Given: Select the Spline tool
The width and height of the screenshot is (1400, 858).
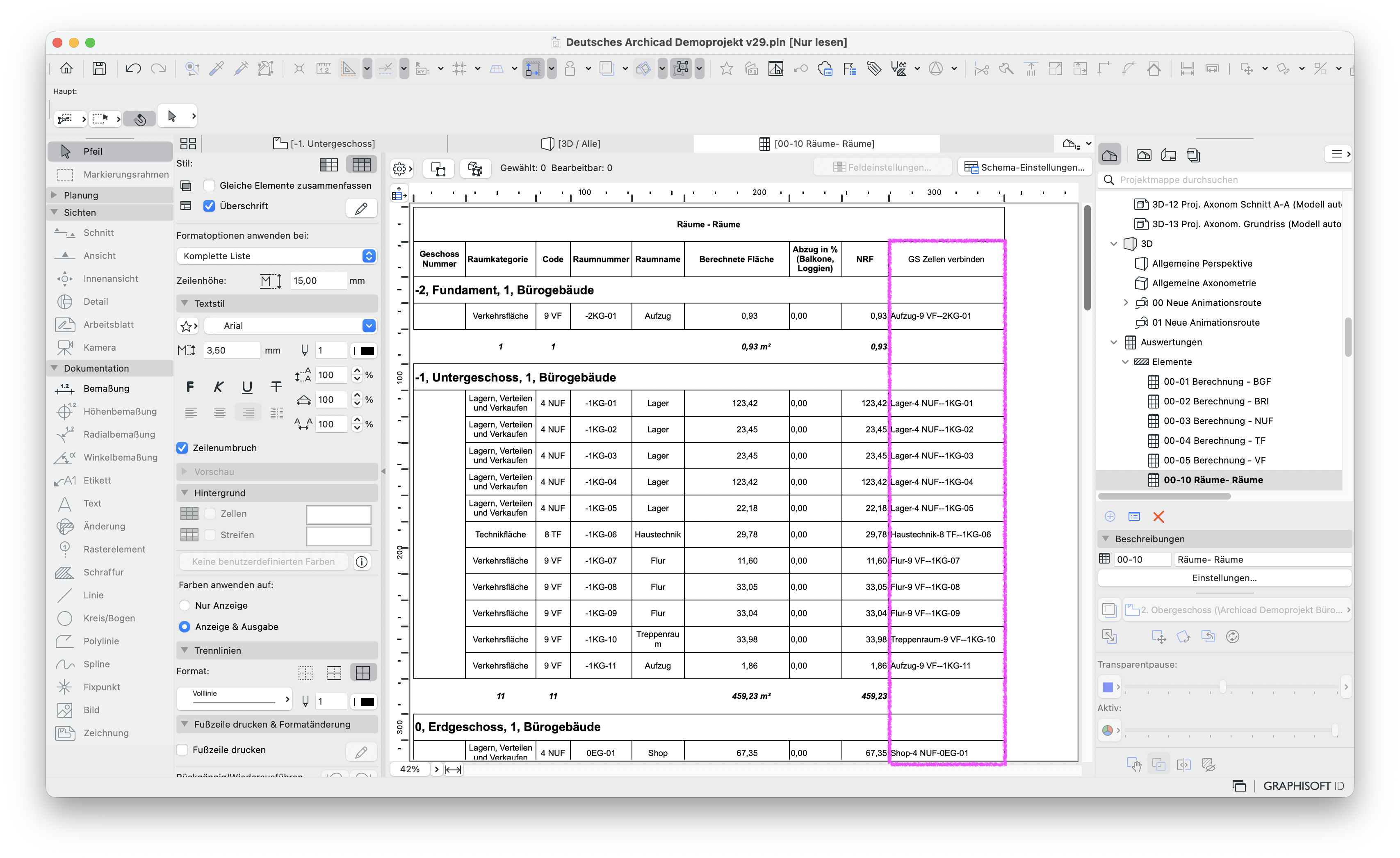Looking at the screenshot, I should pos(109,664).
